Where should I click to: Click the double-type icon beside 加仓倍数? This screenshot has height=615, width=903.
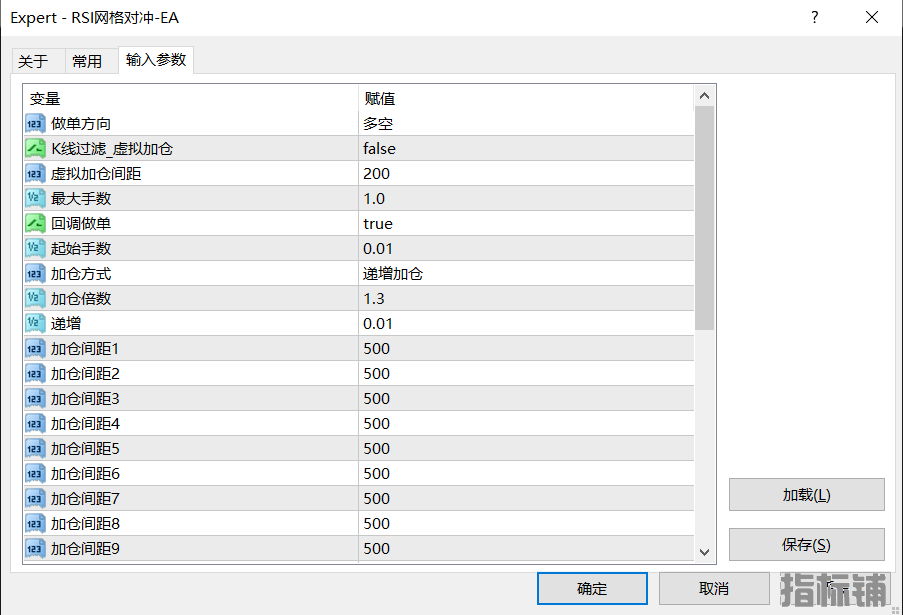click(x=35, y=299)
